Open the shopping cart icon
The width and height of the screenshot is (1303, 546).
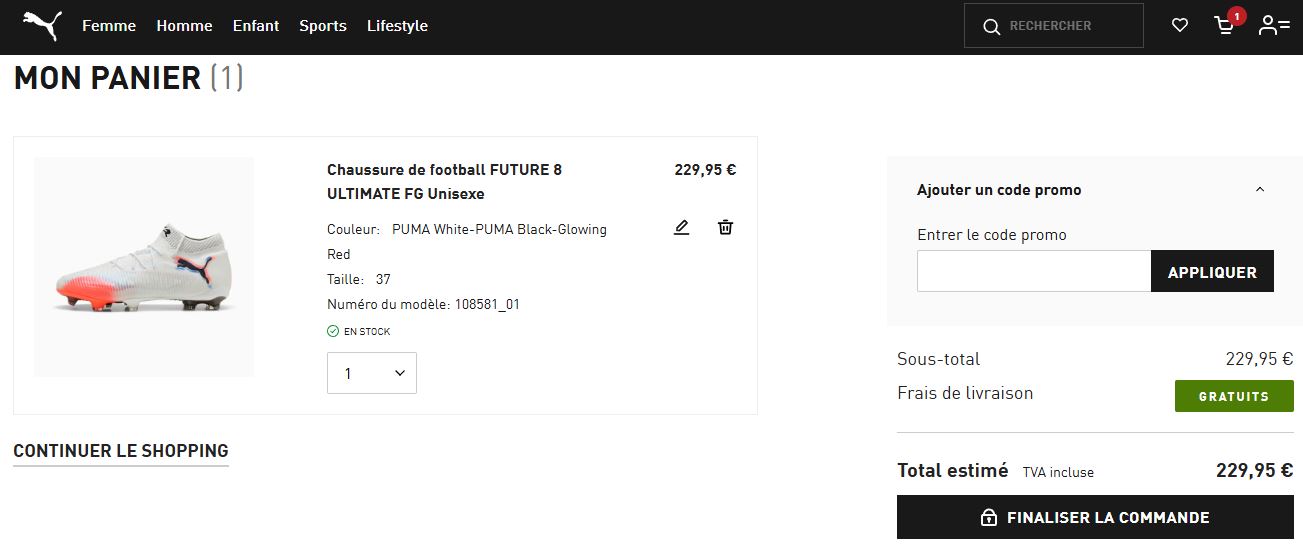pos(1225,26)
